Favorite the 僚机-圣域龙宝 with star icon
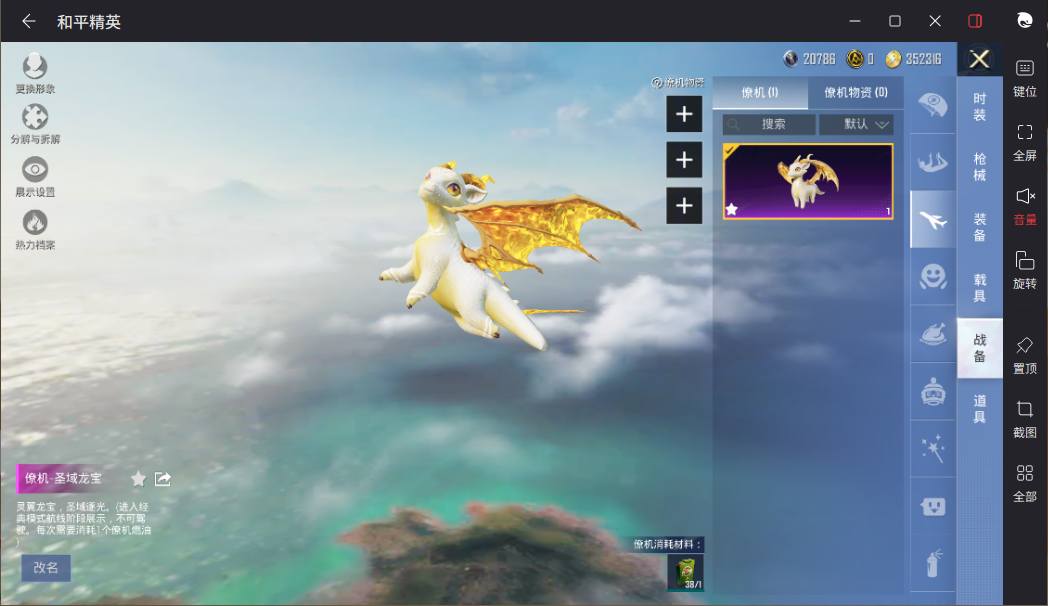 pyautogui.click(x=138, y=478)
